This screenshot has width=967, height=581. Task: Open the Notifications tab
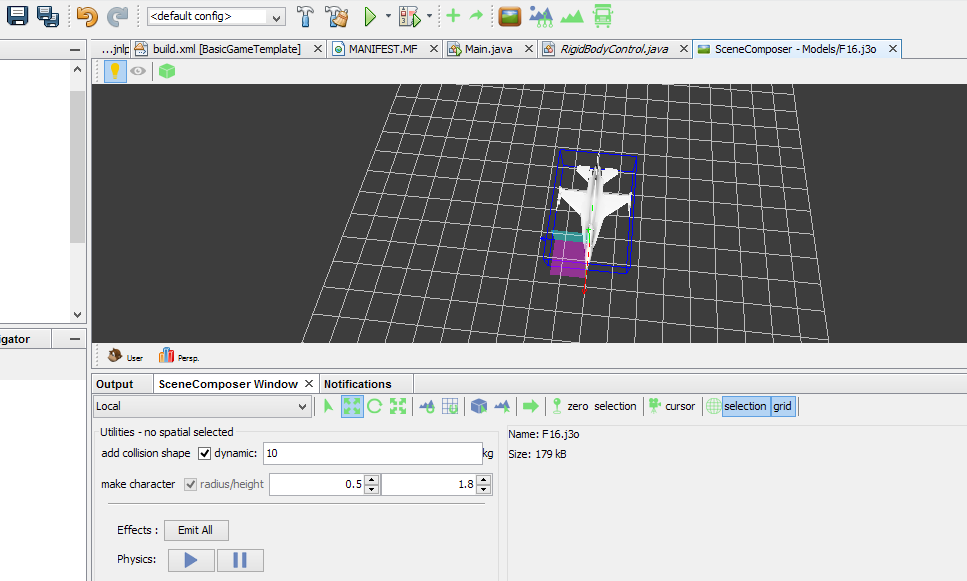pos(358,384)
